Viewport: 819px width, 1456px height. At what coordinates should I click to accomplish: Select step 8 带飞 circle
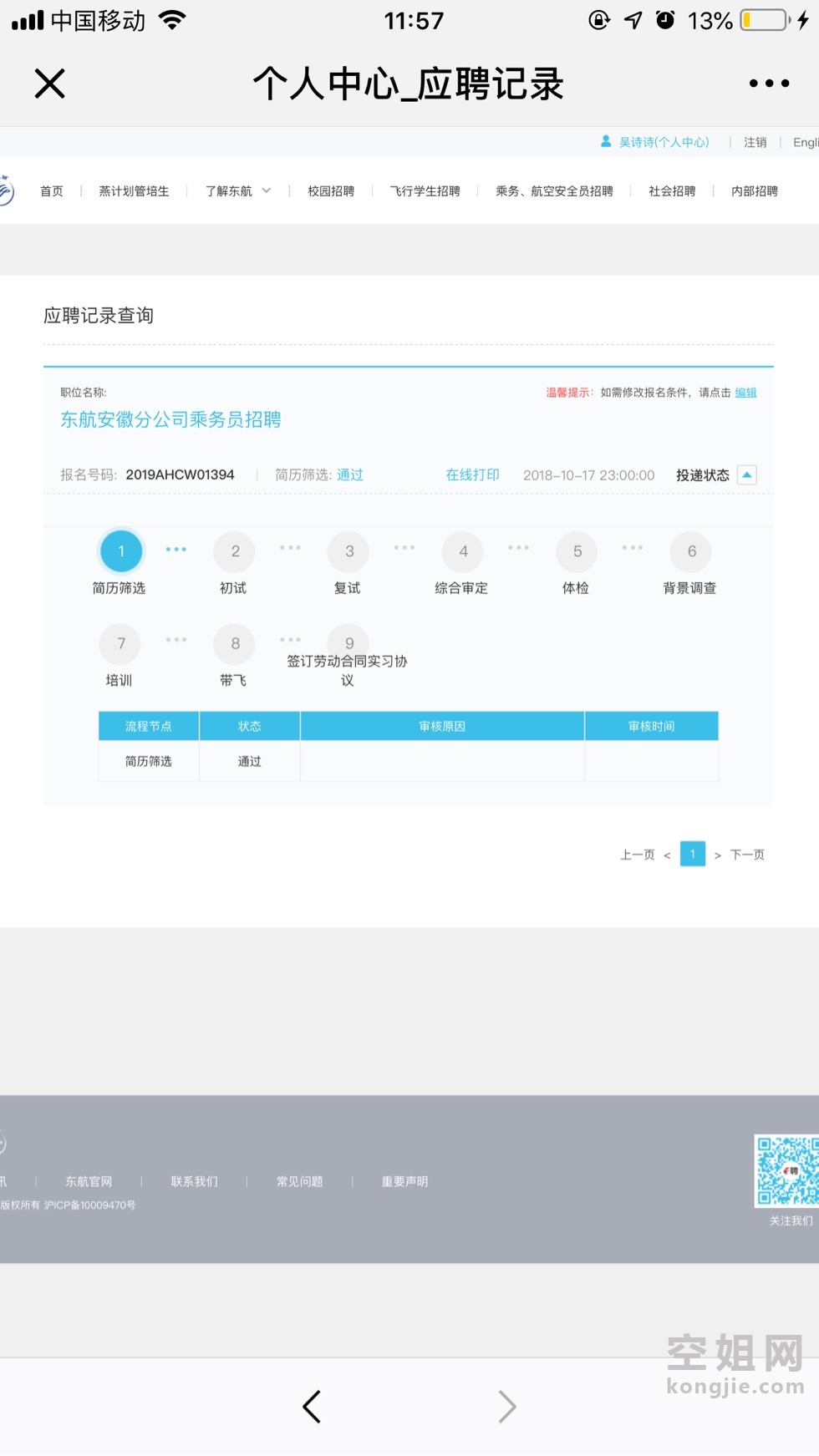(236, 643)
